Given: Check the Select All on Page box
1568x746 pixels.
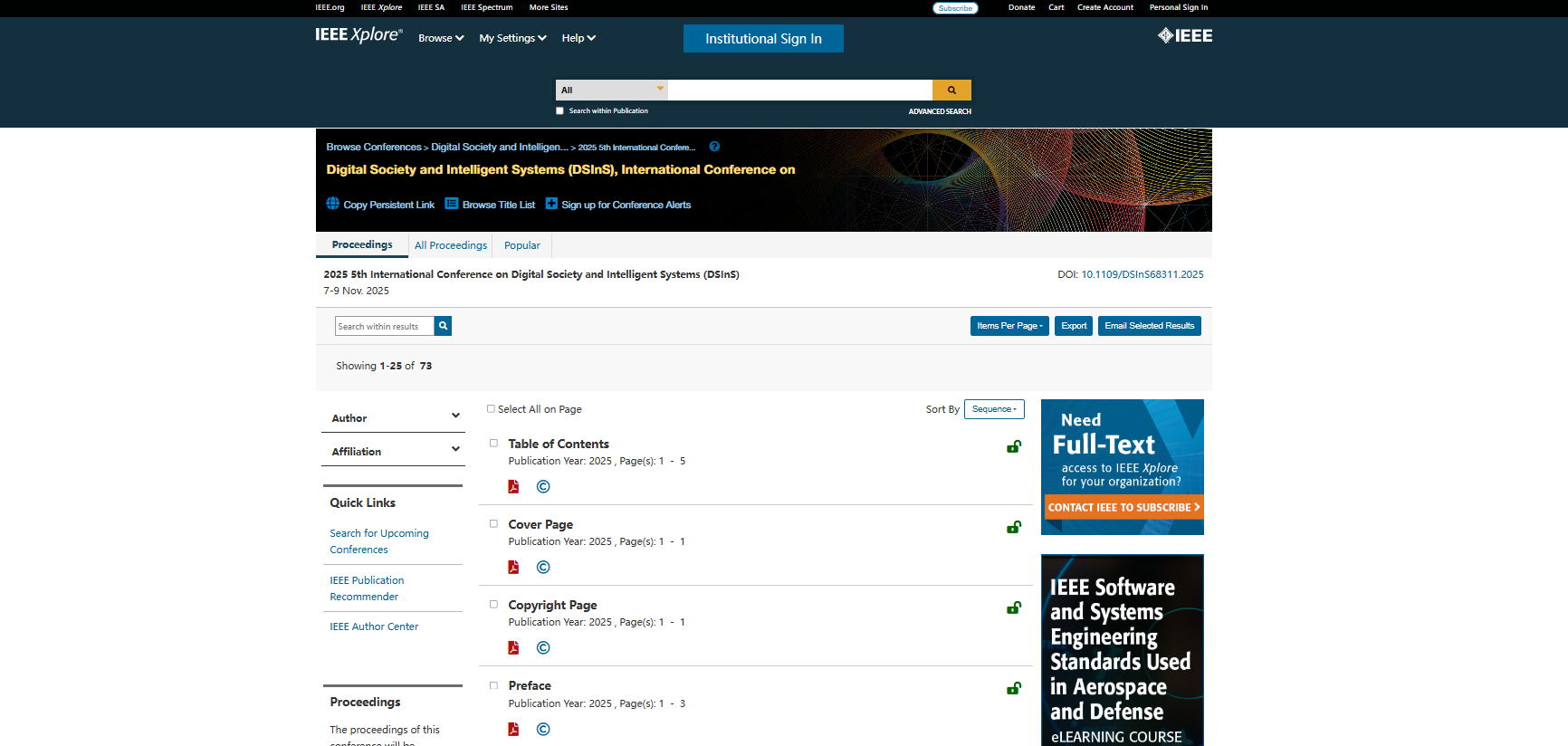Looking at the screenshot, I should pyautogui.click(x=491, y=409).
